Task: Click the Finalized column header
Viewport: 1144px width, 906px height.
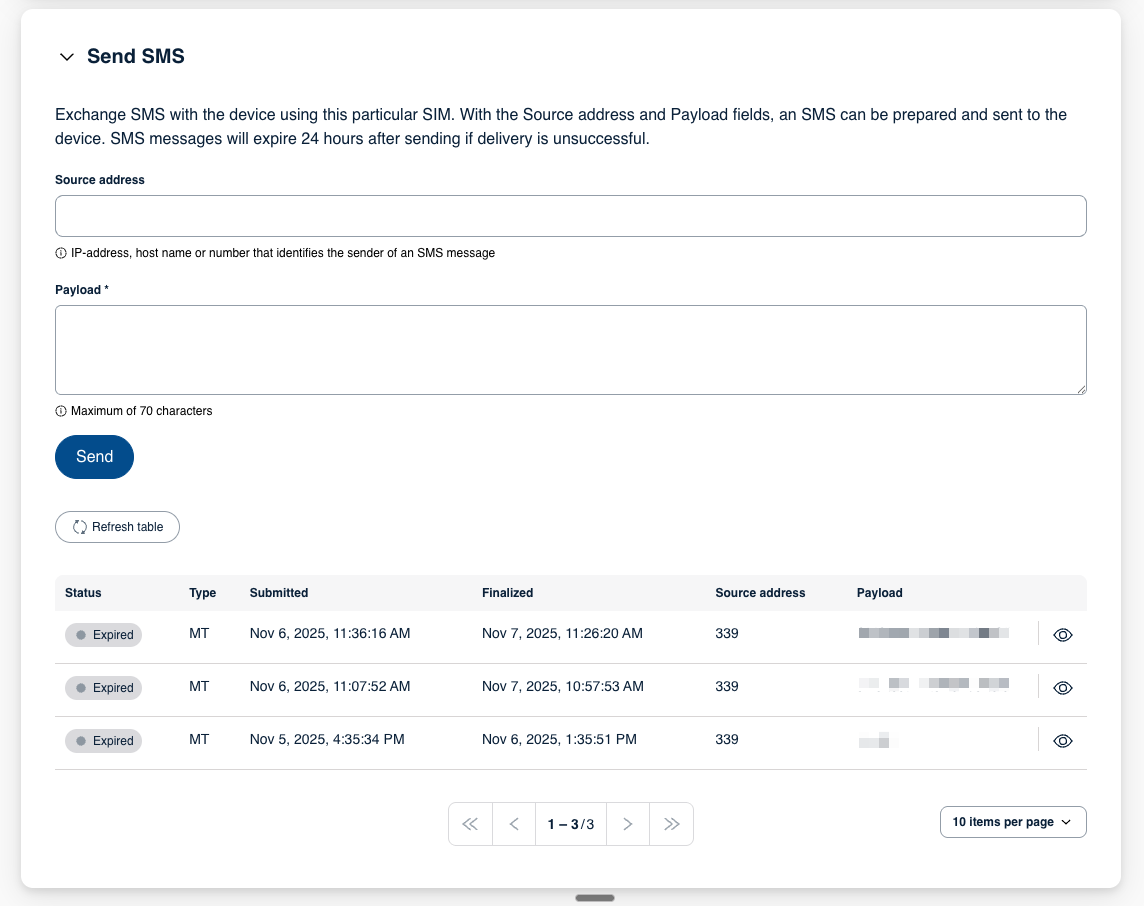Action: point(507,593)
